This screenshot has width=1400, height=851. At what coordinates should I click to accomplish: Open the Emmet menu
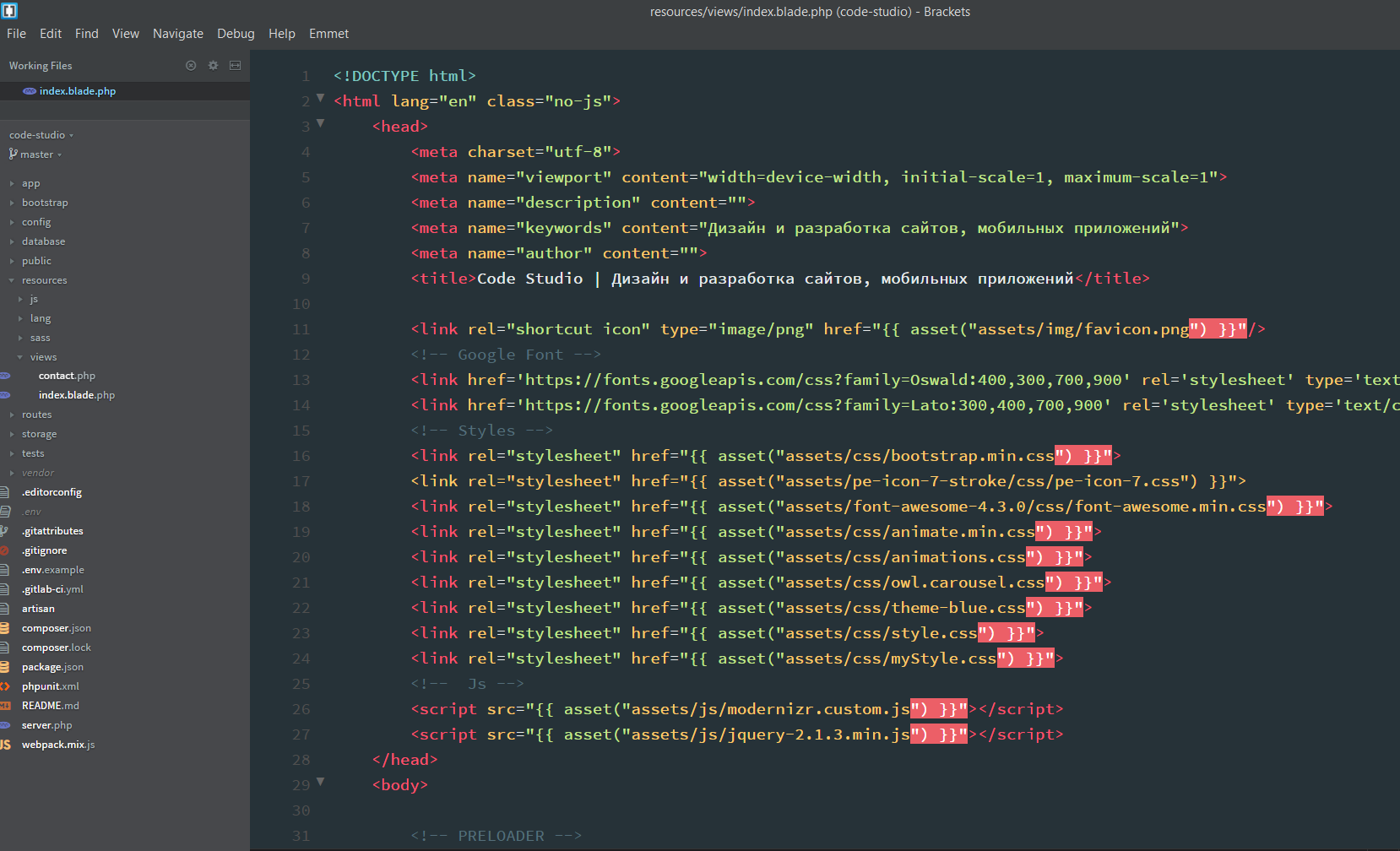pyautogui.click(x=328, y=34)
